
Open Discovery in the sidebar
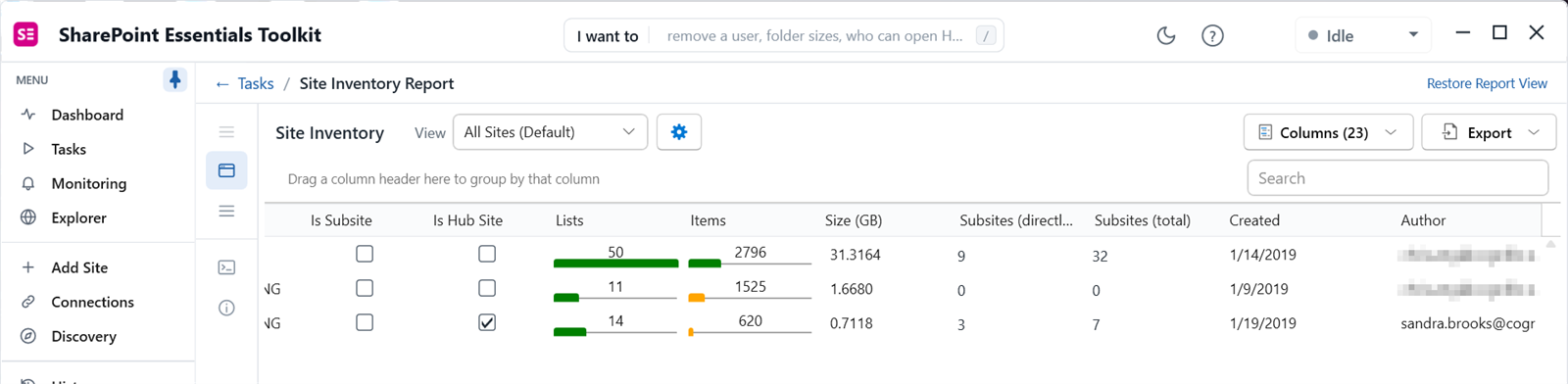(x=83, y=336)
